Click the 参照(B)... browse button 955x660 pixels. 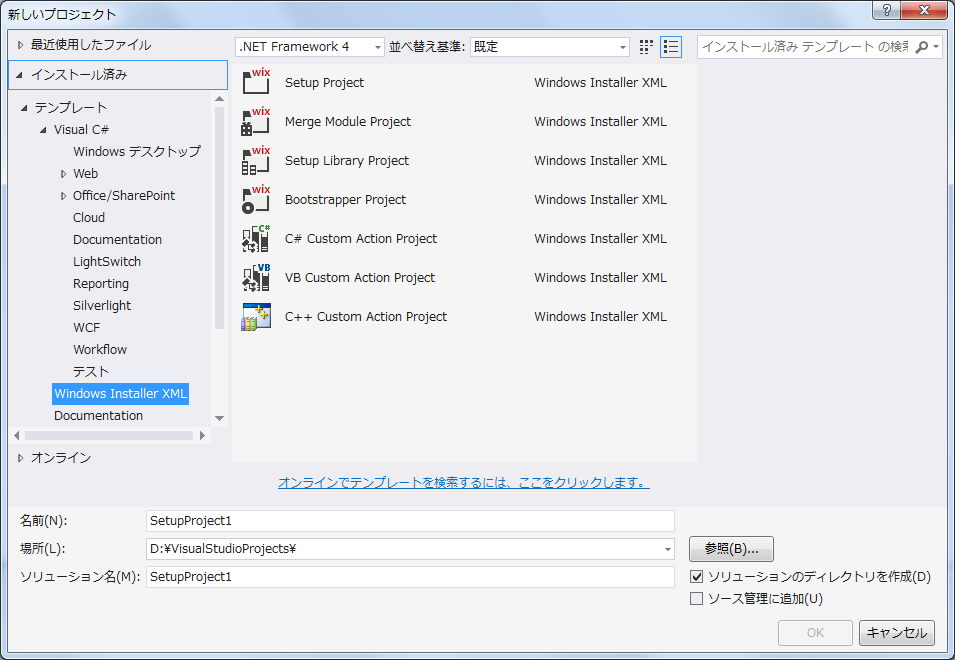[x=731, y=549]
